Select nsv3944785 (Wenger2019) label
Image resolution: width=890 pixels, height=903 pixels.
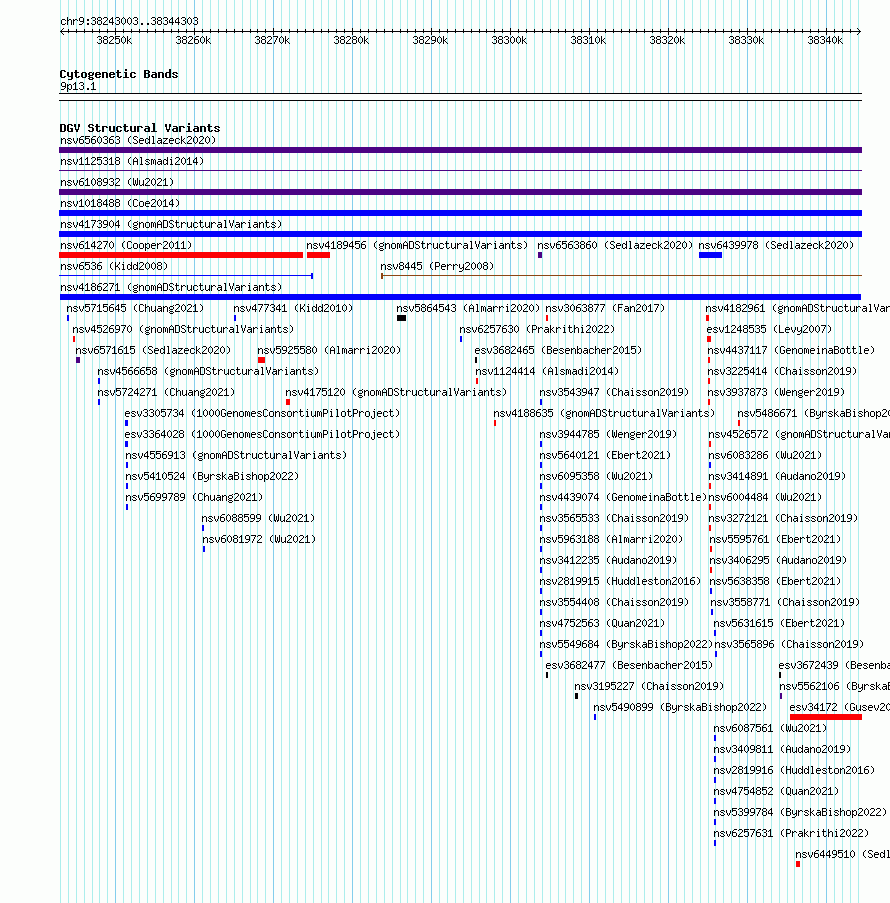pyautogui.click(x=608, y=435)
